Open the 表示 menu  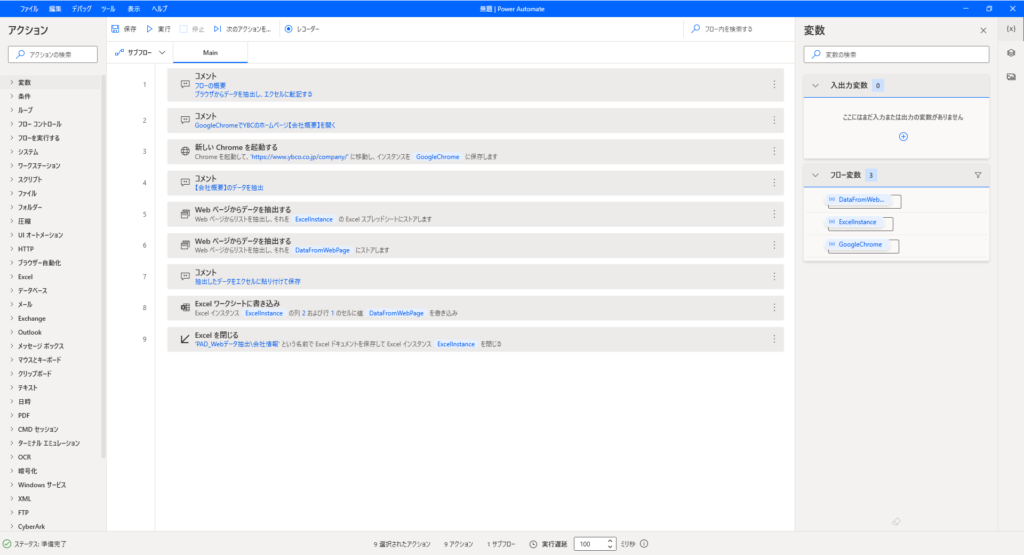point(134,9)
